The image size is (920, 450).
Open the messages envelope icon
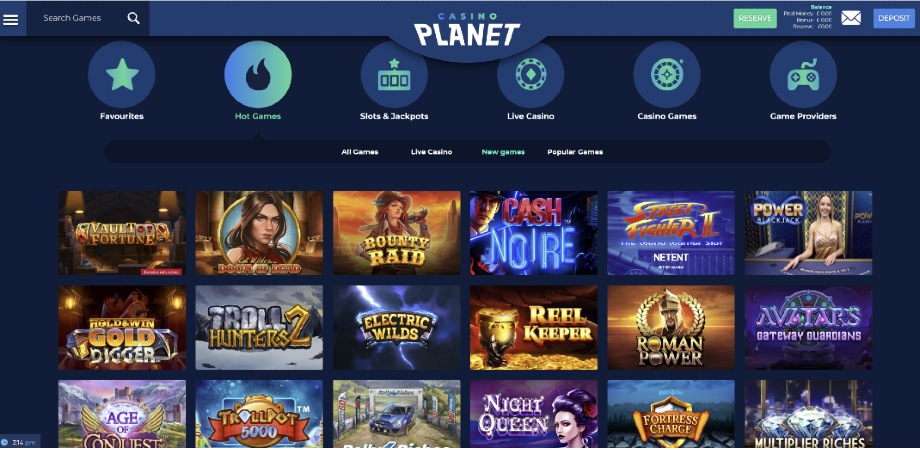pos(851,18)
